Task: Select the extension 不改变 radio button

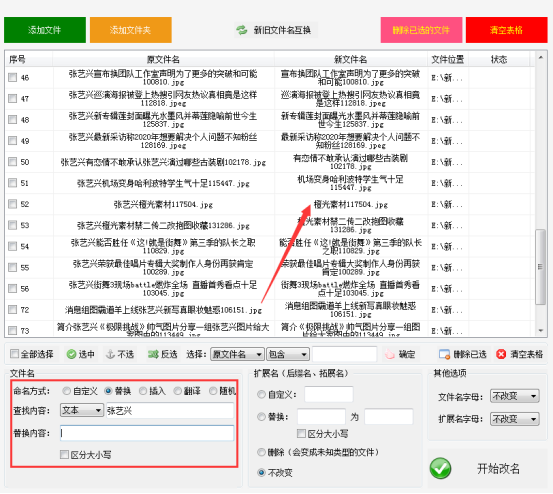Action: (x=261, y=472)
